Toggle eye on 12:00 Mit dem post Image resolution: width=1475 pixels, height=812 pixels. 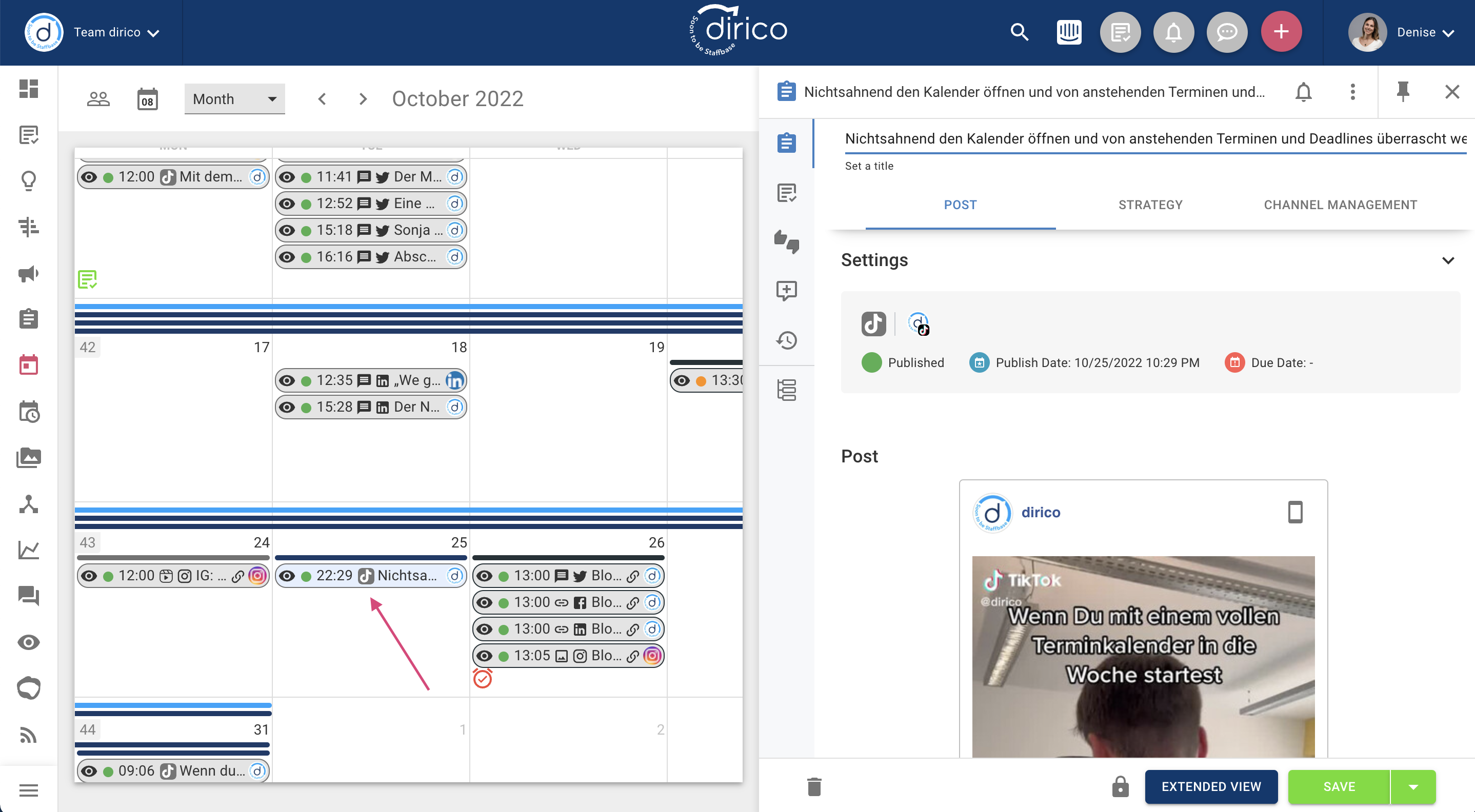(x=89, y=177)
